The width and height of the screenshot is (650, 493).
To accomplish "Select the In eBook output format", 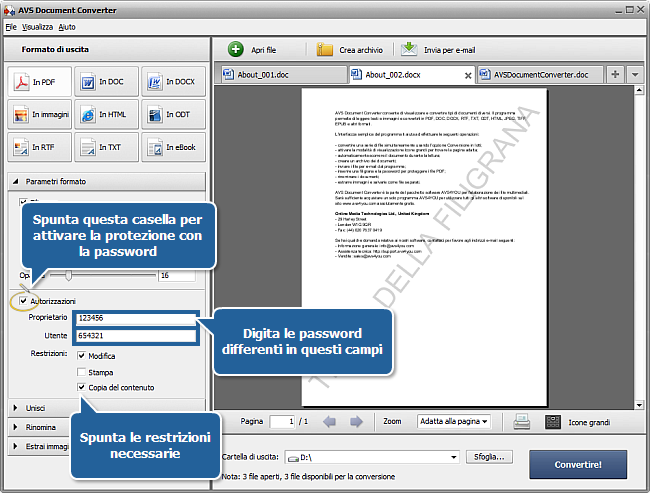I will (173, 147).
